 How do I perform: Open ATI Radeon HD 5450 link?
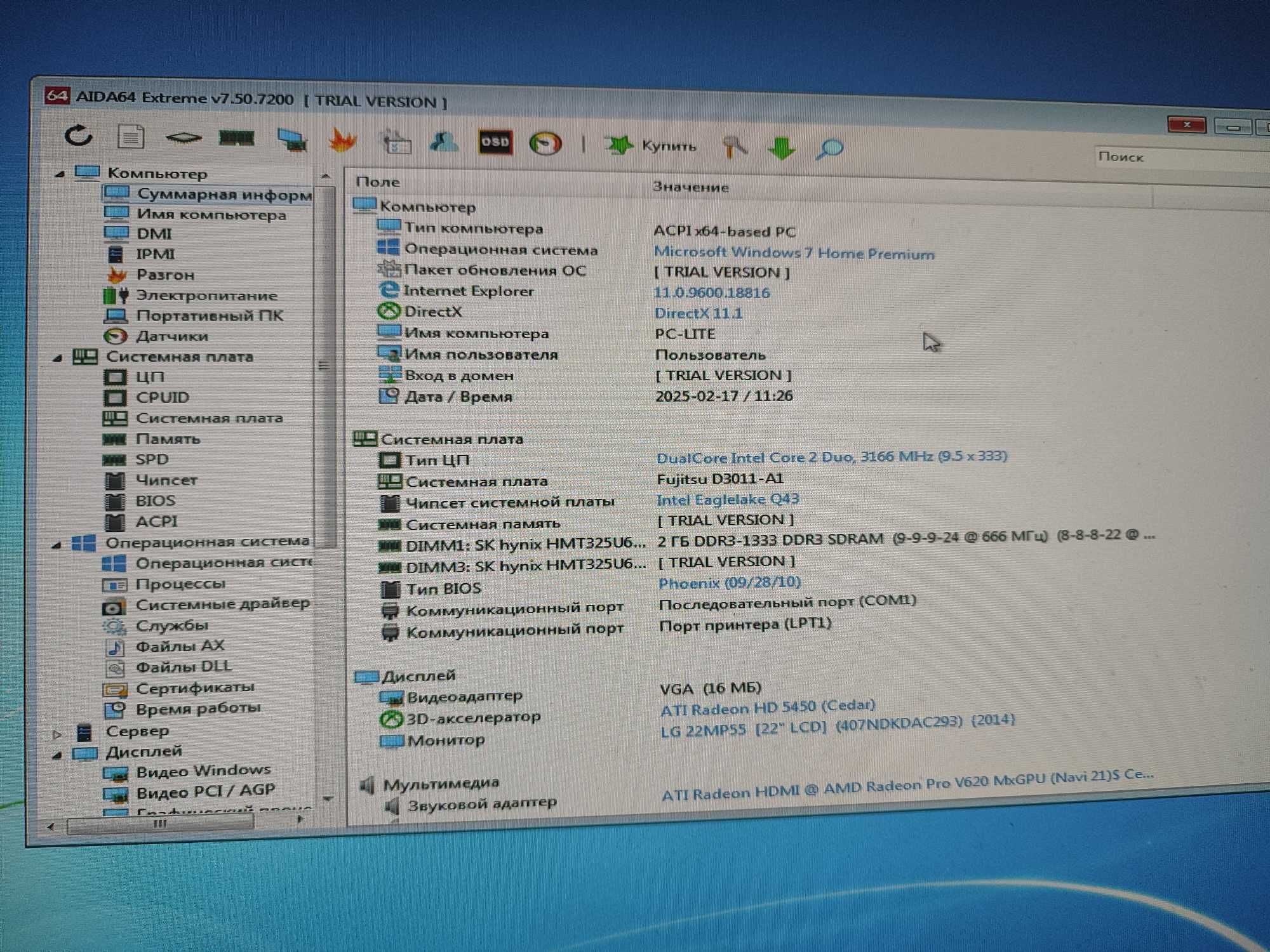[x=767, y=707]
